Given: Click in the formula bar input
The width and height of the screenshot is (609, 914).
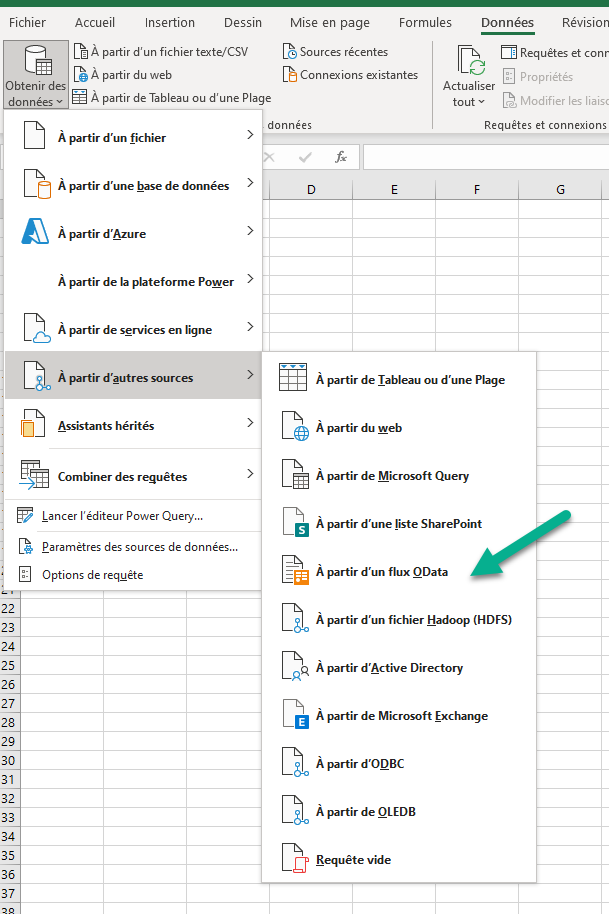Looking at the screenshot, I should click(486, 157).
